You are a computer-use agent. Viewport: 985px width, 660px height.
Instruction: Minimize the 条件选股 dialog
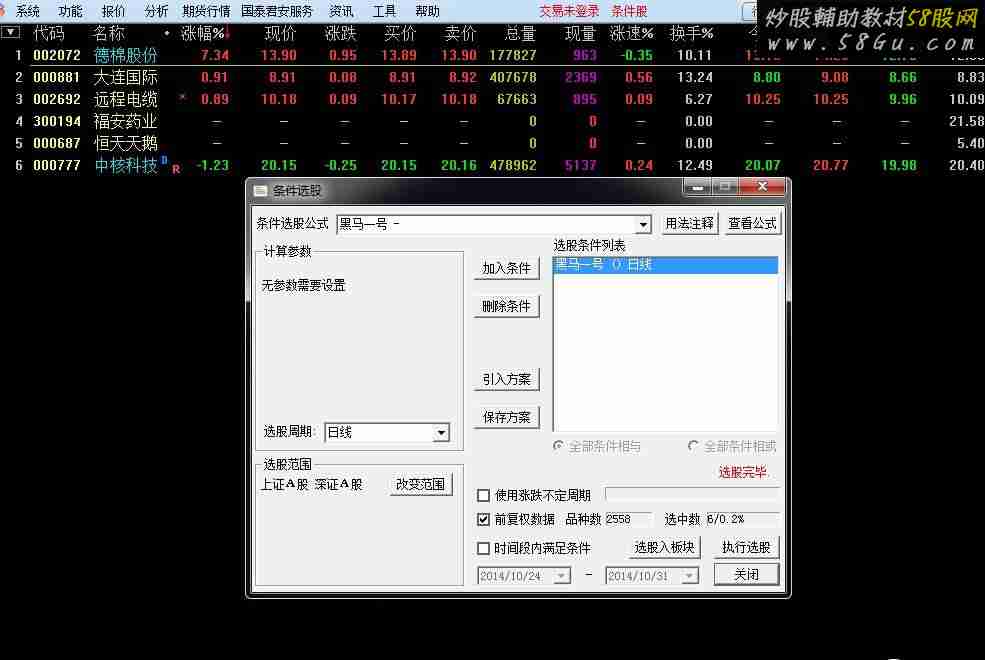pos(697,187)
